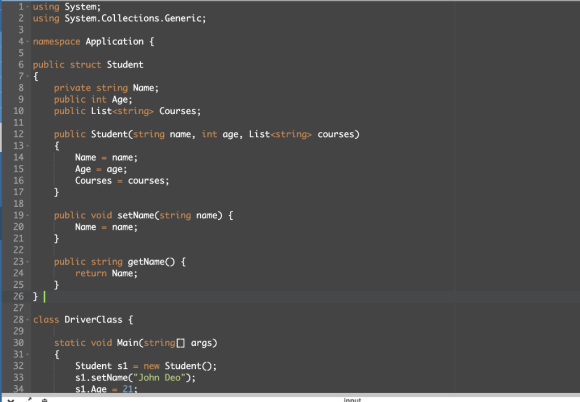Click 'Courses;' field name on line 10
580x402 pixels.
click(x=180, y=111)
